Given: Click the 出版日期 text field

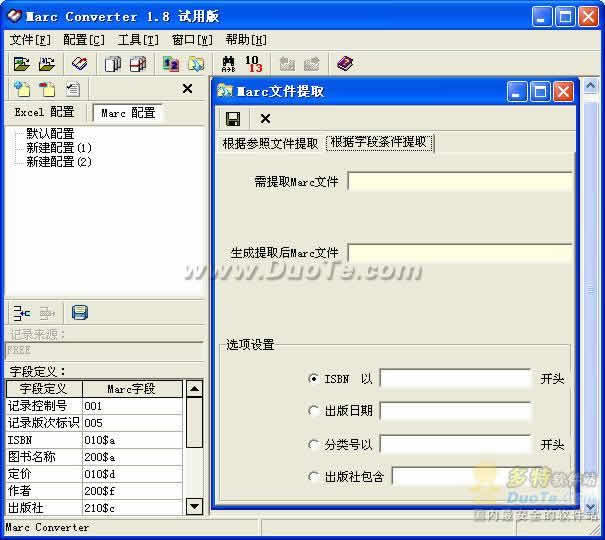Looking at the screenshot, I should 455,411.
